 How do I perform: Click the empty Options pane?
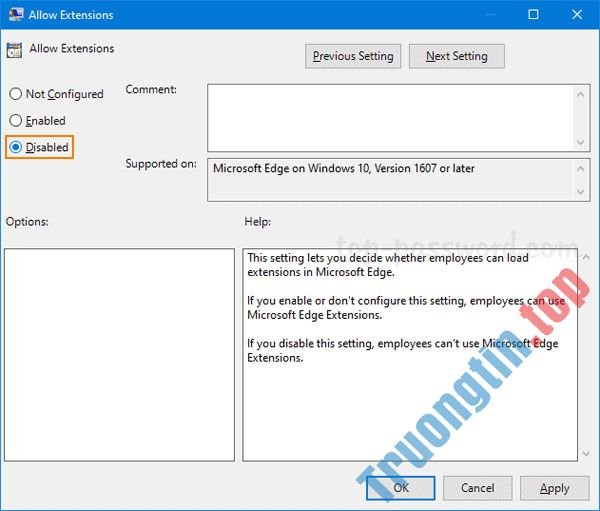(119, 355)
